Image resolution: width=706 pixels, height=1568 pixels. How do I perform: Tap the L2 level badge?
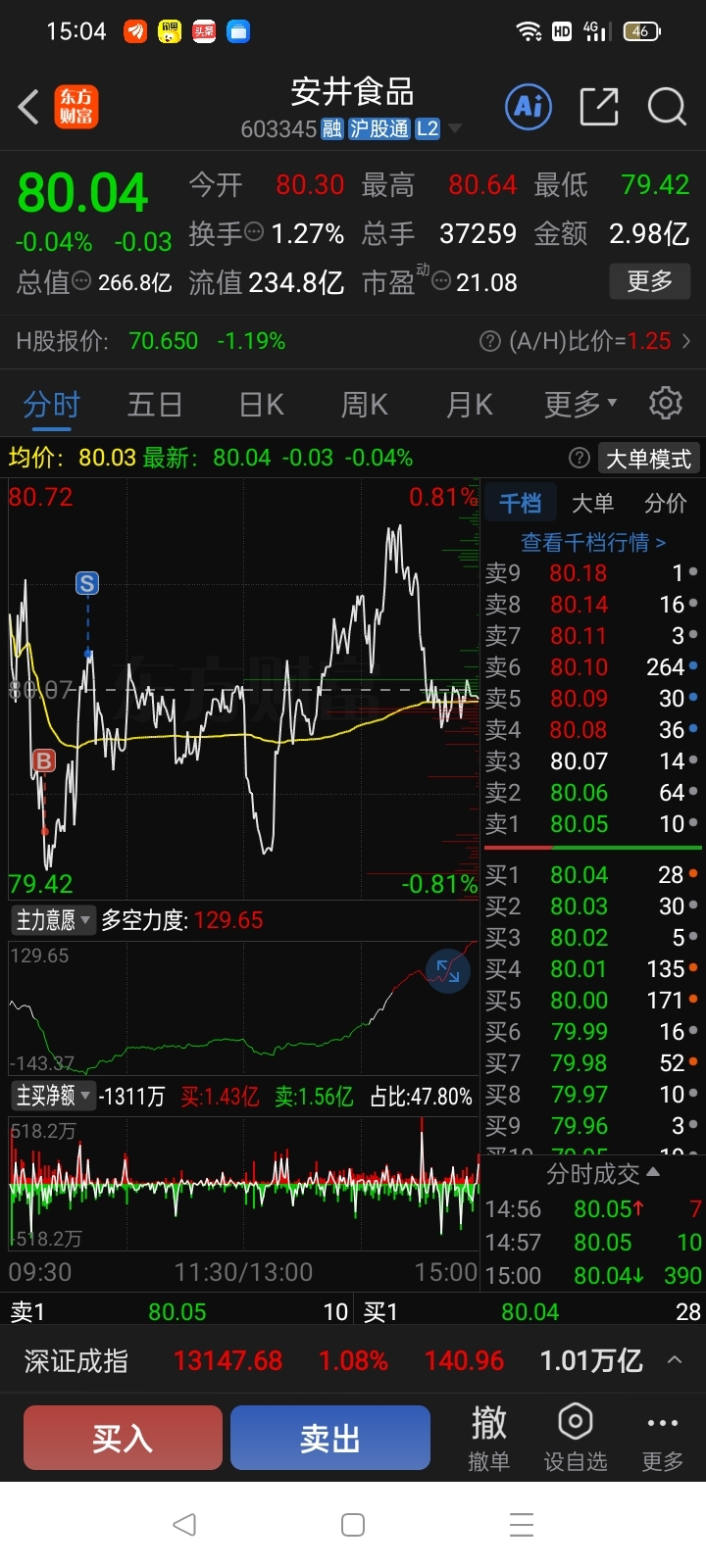(x=428, y=129)
